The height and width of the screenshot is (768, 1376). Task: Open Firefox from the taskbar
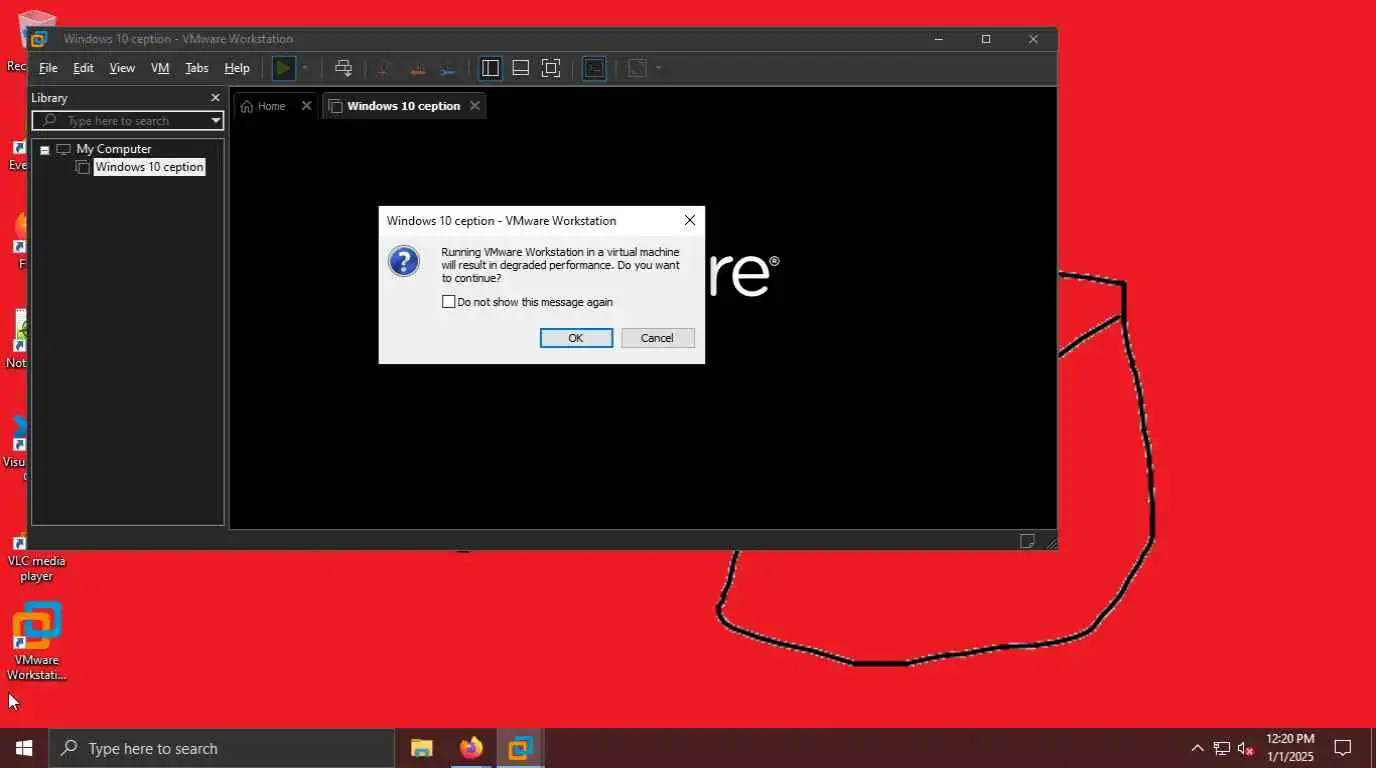(x=471, y=748)
